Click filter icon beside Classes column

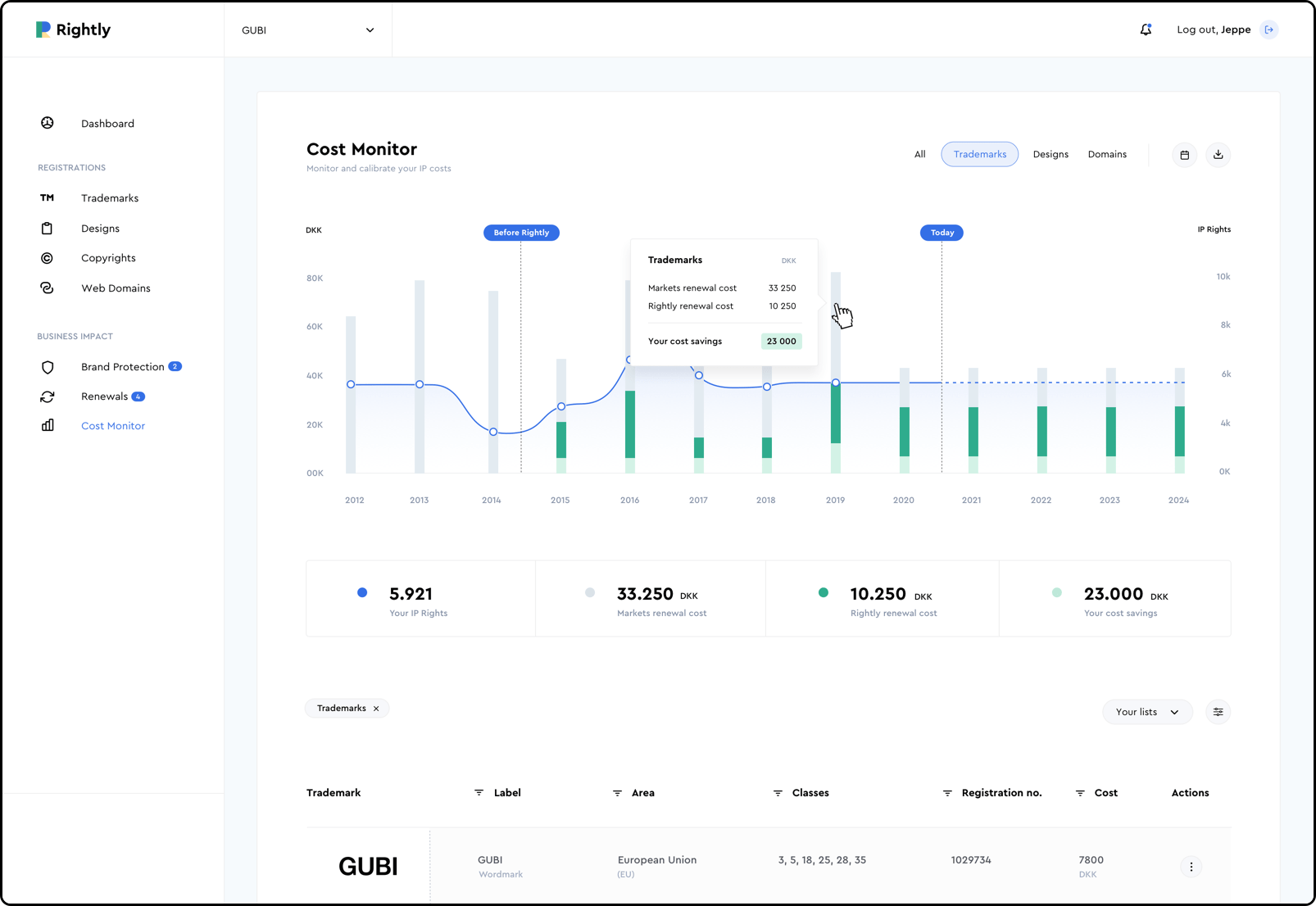778,793
